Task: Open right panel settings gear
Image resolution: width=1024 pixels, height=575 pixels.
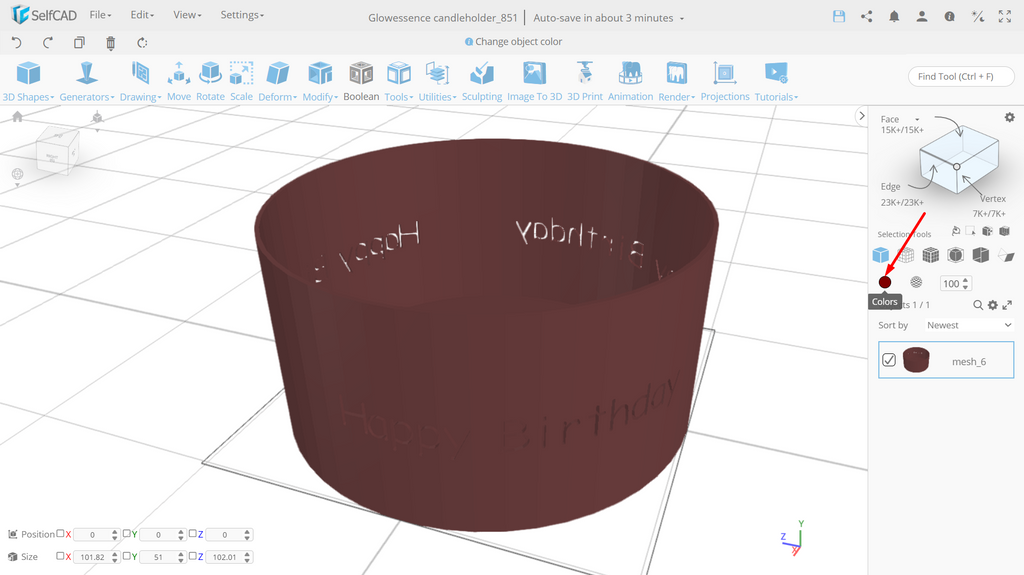Action: click(x=1010, y=118)
